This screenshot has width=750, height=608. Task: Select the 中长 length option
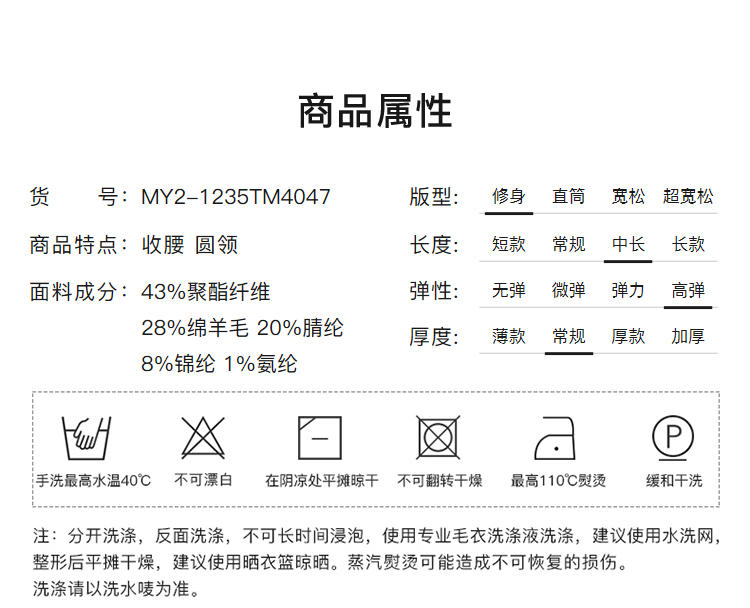tap(628, 244)
